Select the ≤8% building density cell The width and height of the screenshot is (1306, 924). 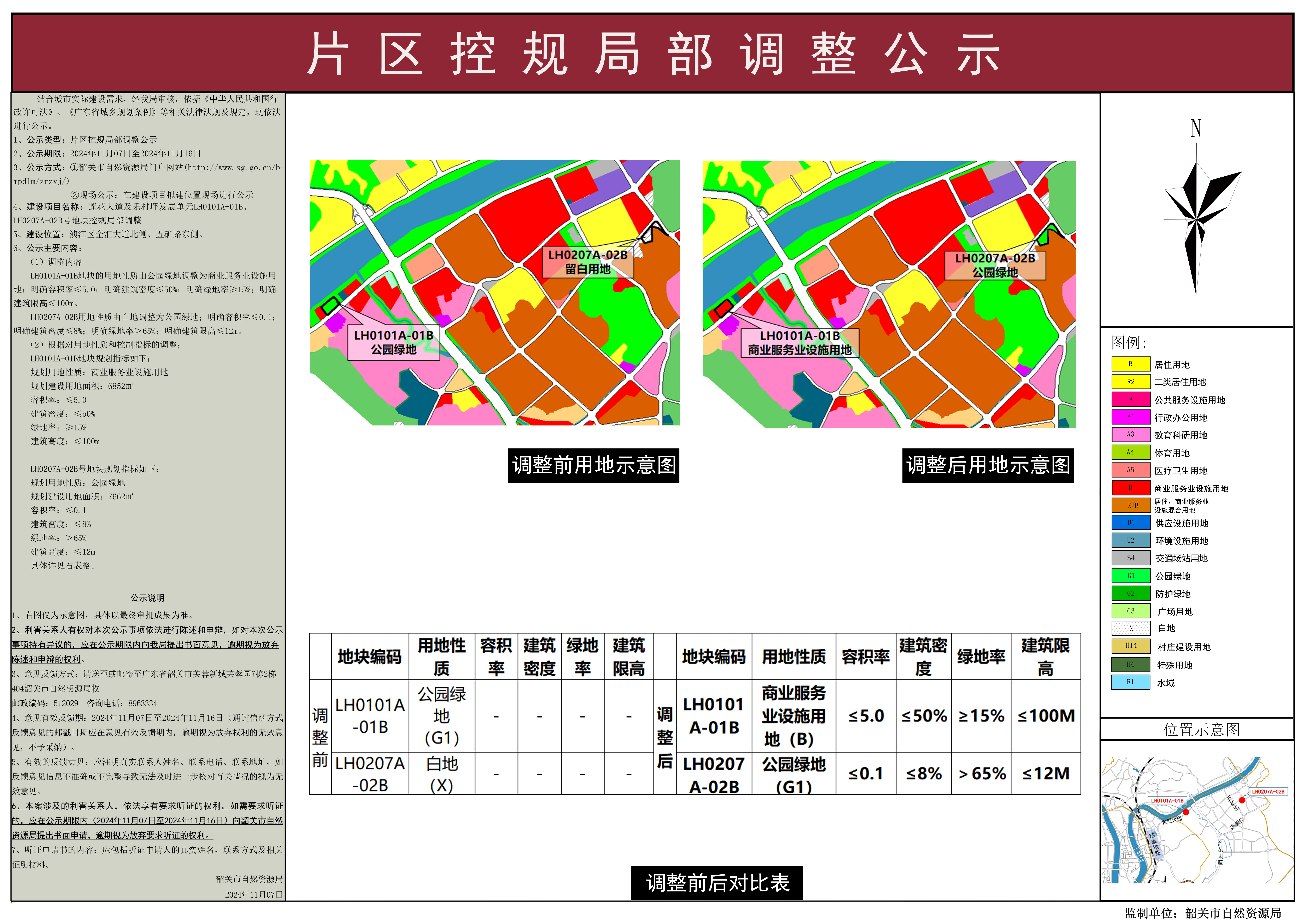pos(924,774)
